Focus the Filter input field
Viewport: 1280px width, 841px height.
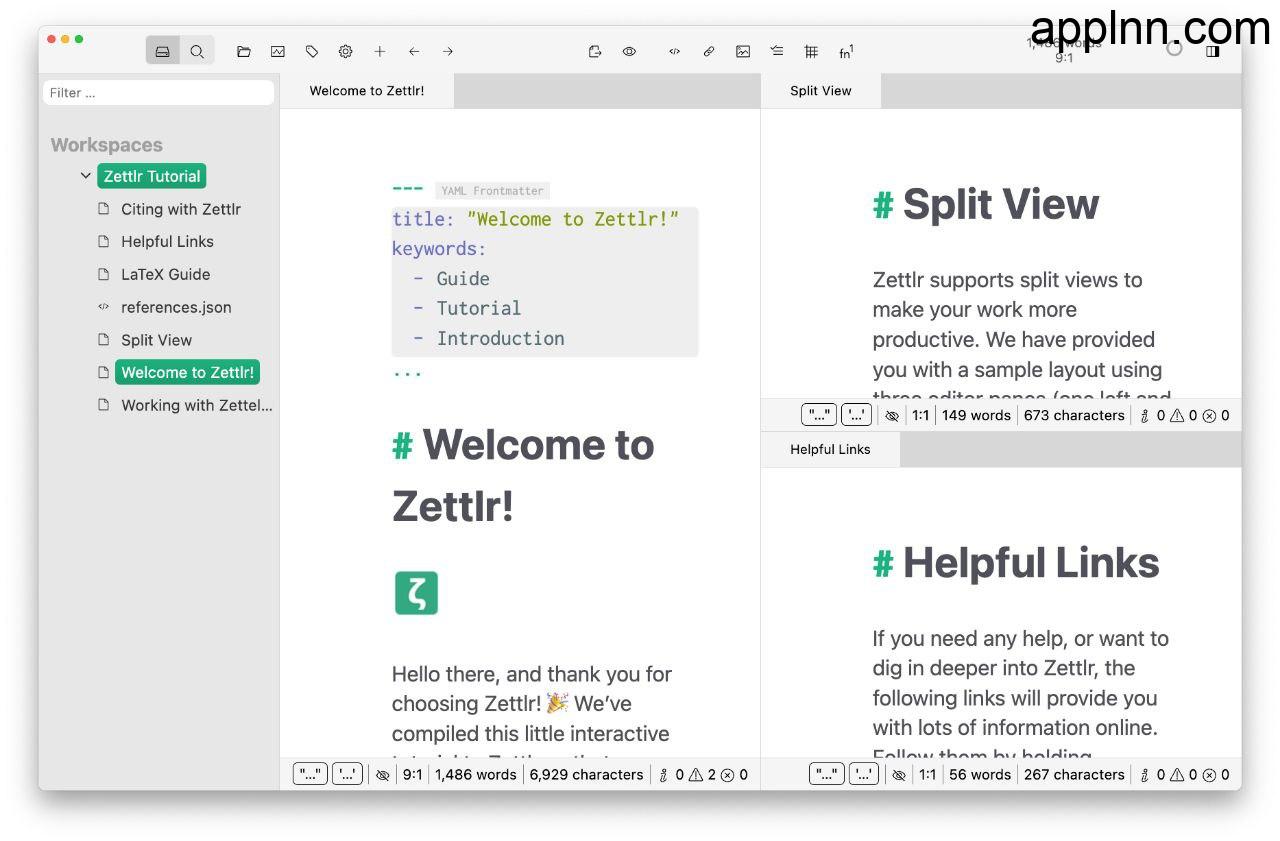tap(158, 93)
